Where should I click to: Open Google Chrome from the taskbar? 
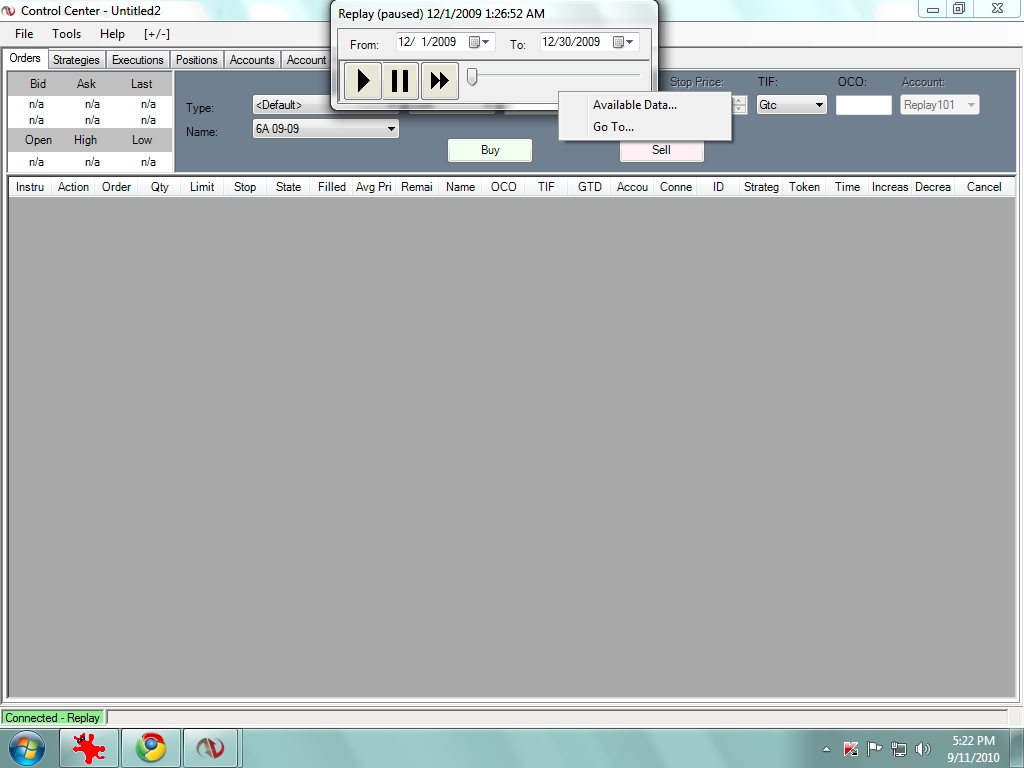pos(150,748)
